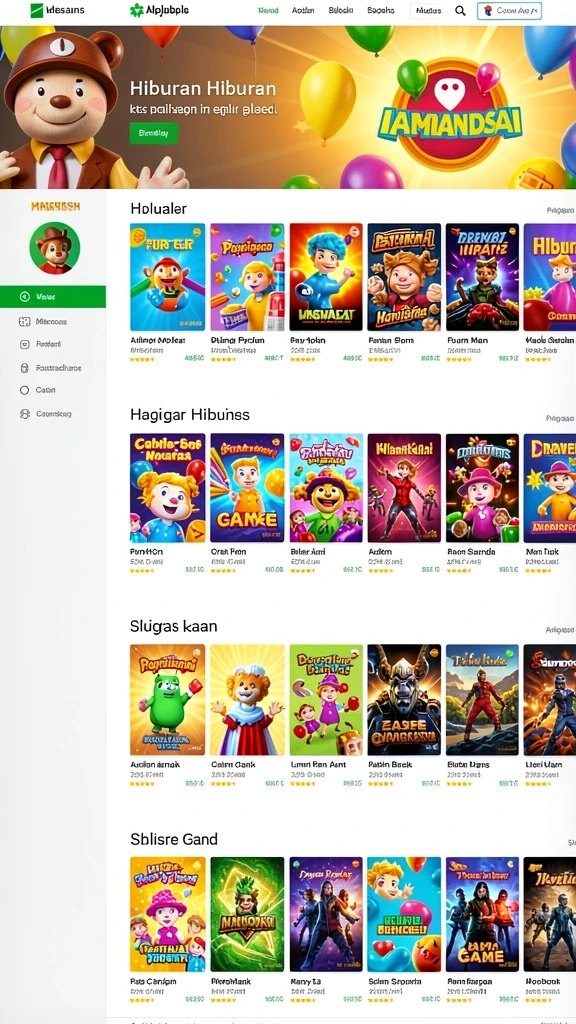Open the green monster game thumbnail
This screenshot has width=576, height=1024.
(167, 699)
